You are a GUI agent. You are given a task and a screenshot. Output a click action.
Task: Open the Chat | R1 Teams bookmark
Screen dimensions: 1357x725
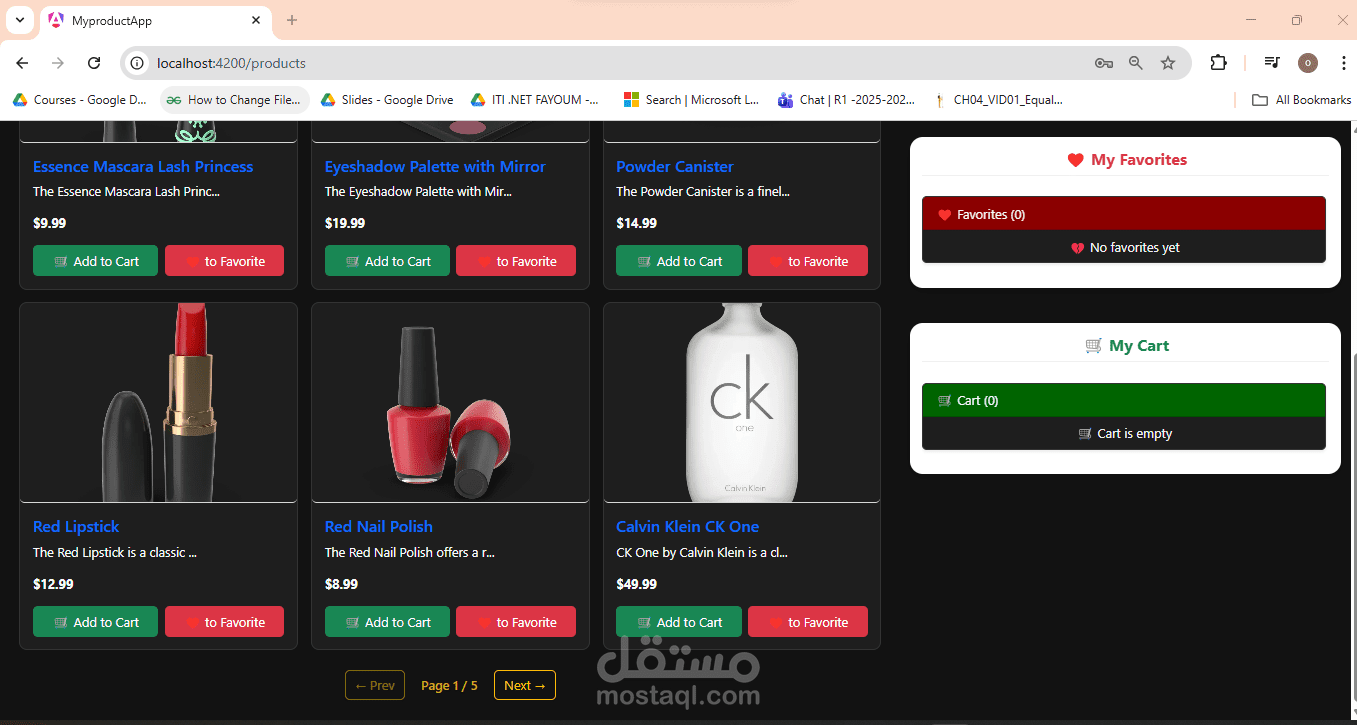pyautogui.click(x=846, y=100)
